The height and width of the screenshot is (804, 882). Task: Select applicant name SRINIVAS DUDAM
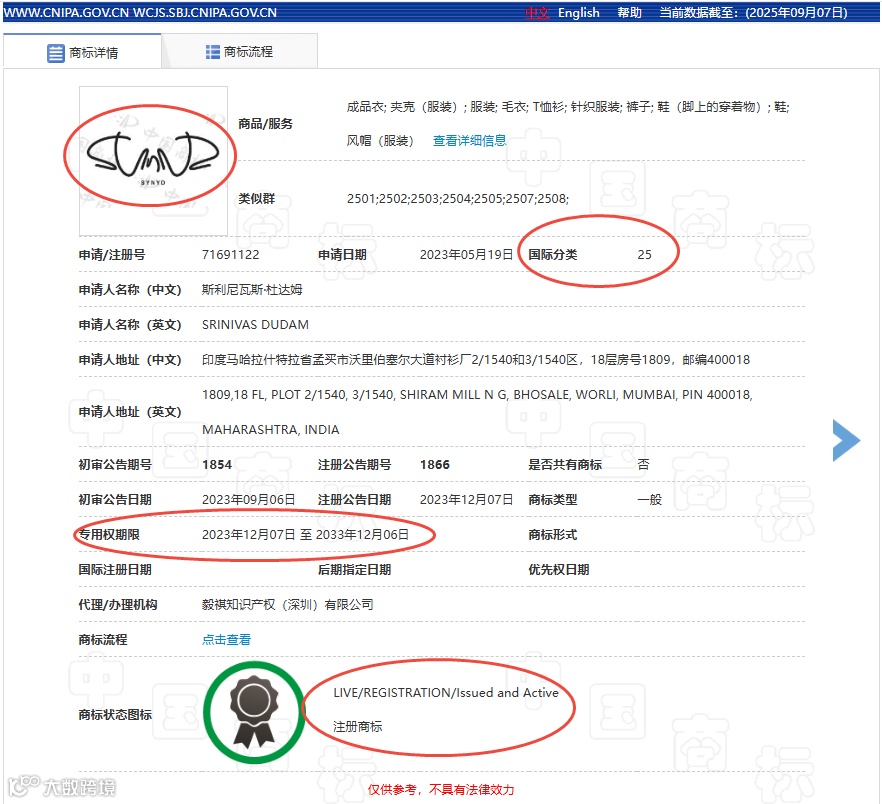pyautogui.click(x=255, y=325)
